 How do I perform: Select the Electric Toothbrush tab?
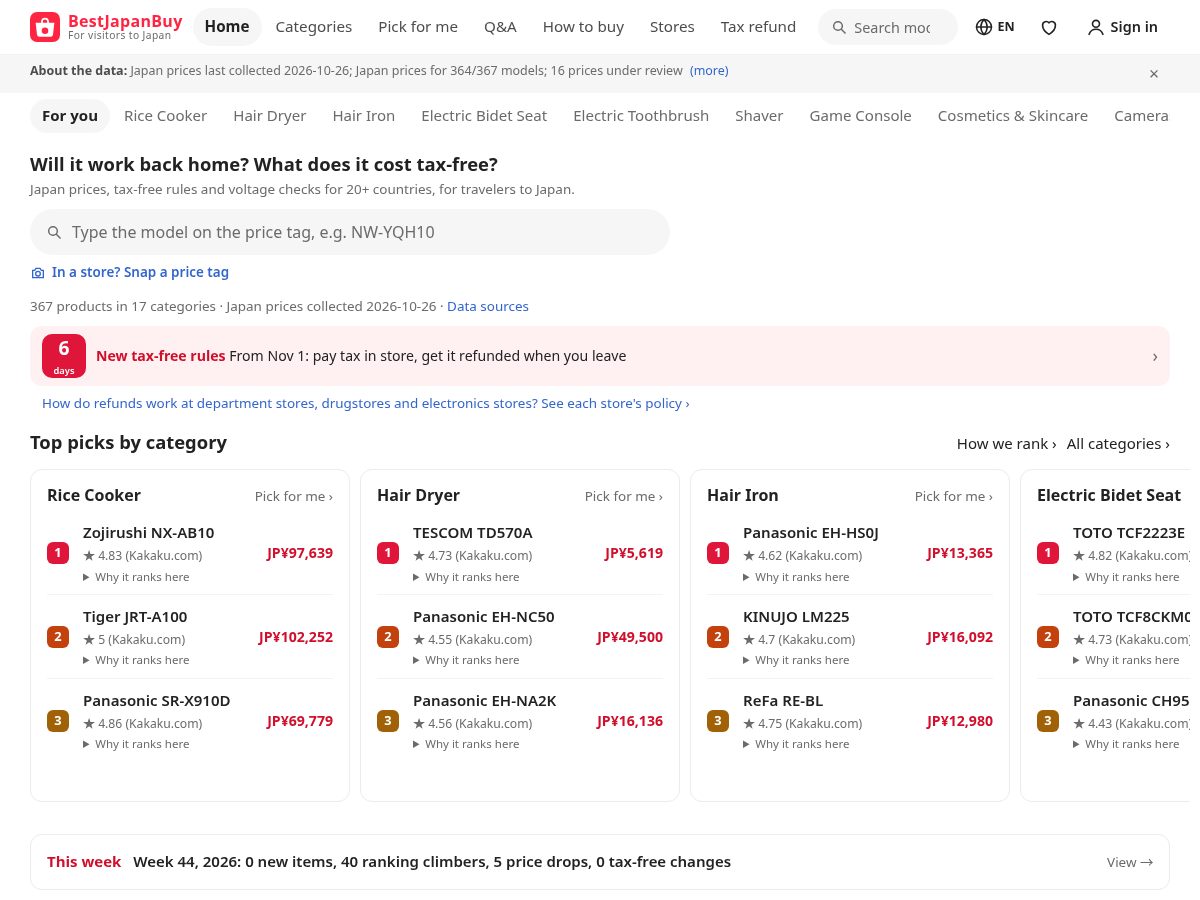click(x=641, y=116)
